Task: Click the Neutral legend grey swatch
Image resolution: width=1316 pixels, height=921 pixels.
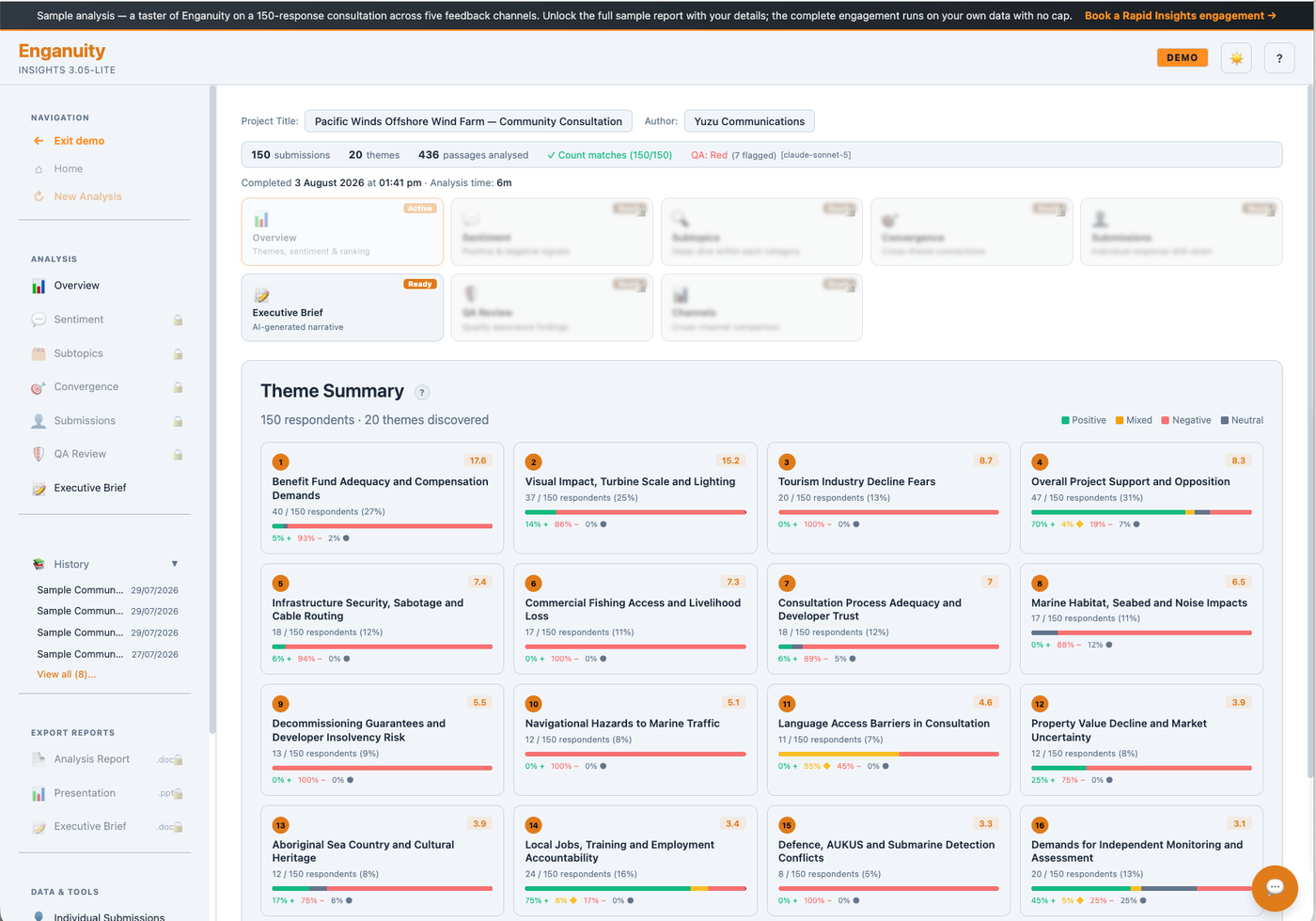Action: pyautogui.click(x=1224, y=420)
